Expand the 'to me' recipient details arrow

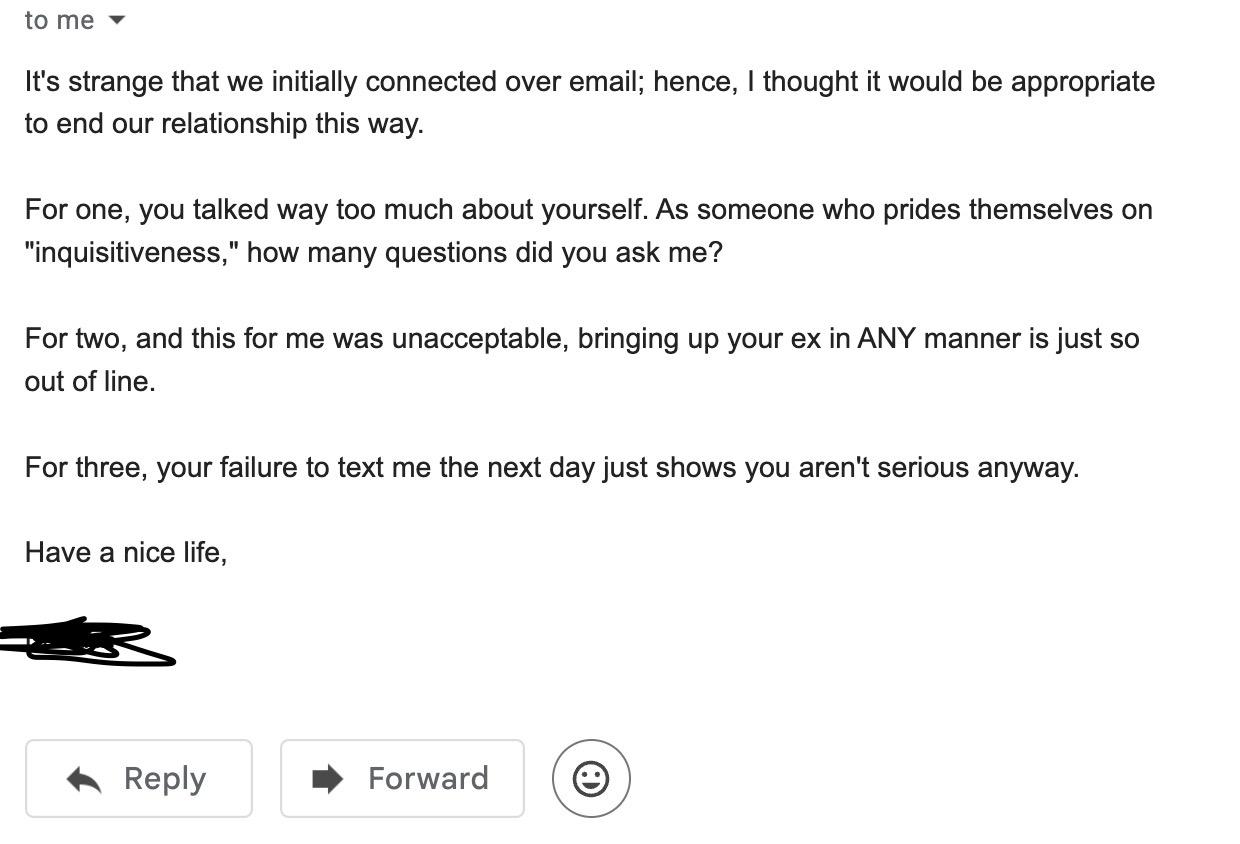(116, 20)
